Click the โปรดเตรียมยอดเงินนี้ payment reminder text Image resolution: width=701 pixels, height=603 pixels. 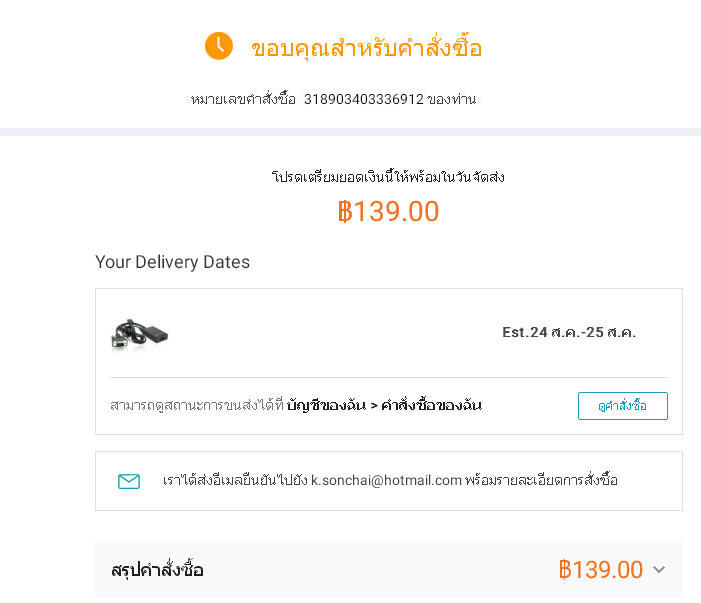point(388,177)
